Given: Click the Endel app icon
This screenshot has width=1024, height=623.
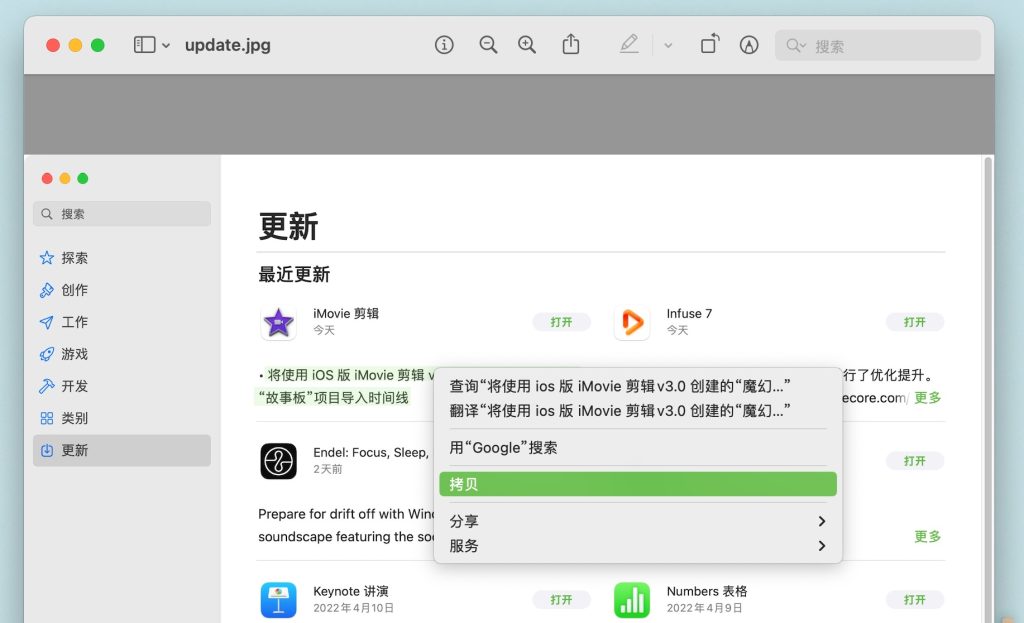Looking at the screenshot, I should (279, 461).
